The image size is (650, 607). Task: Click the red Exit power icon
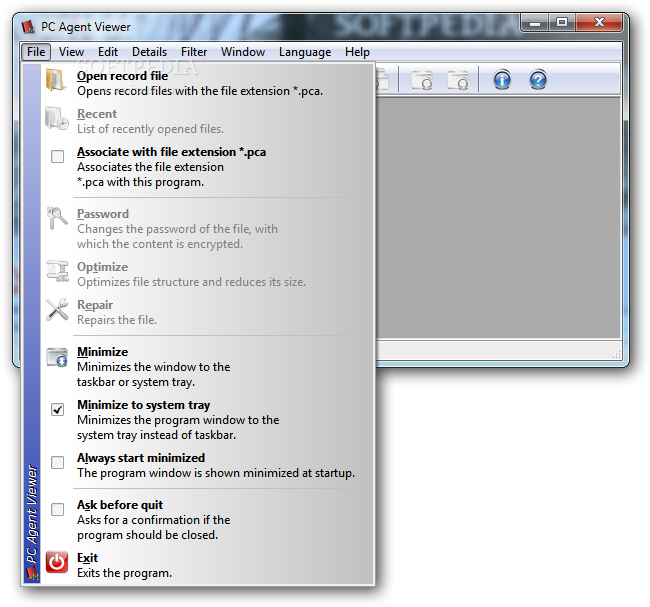coord(57,562)
